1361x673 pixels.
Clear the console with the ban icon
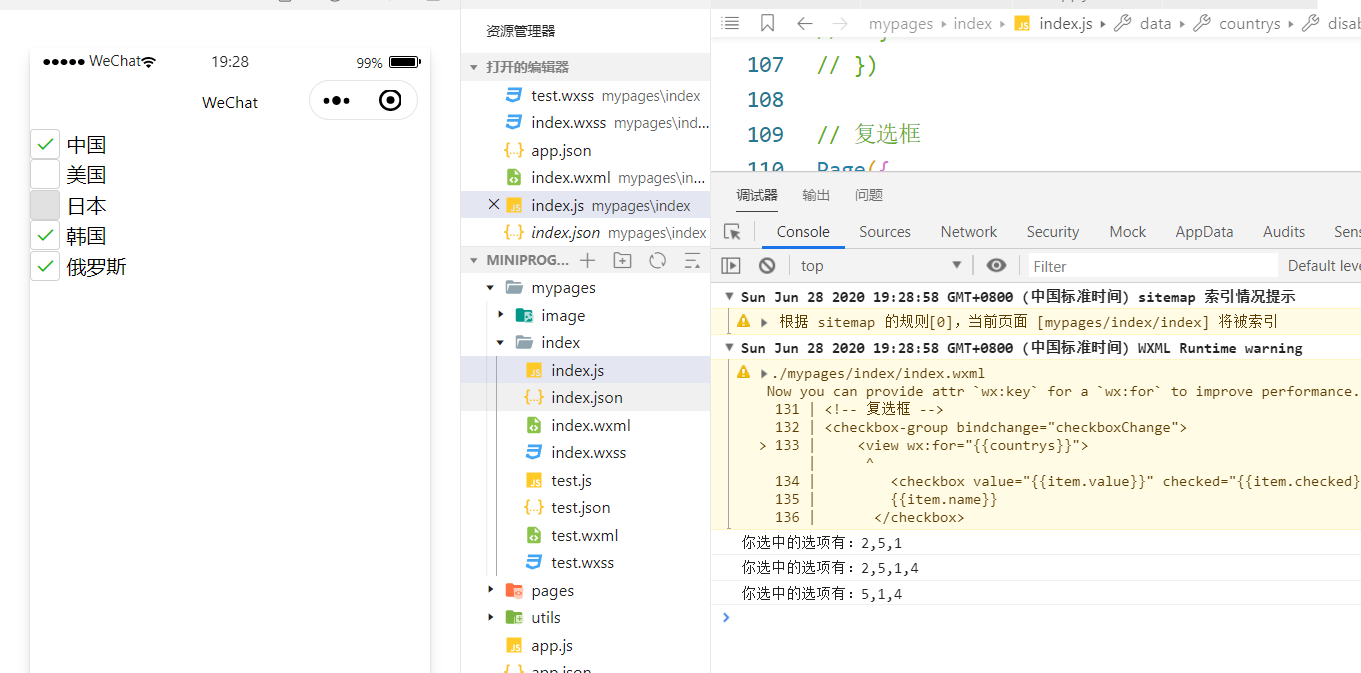pos(767,265)
